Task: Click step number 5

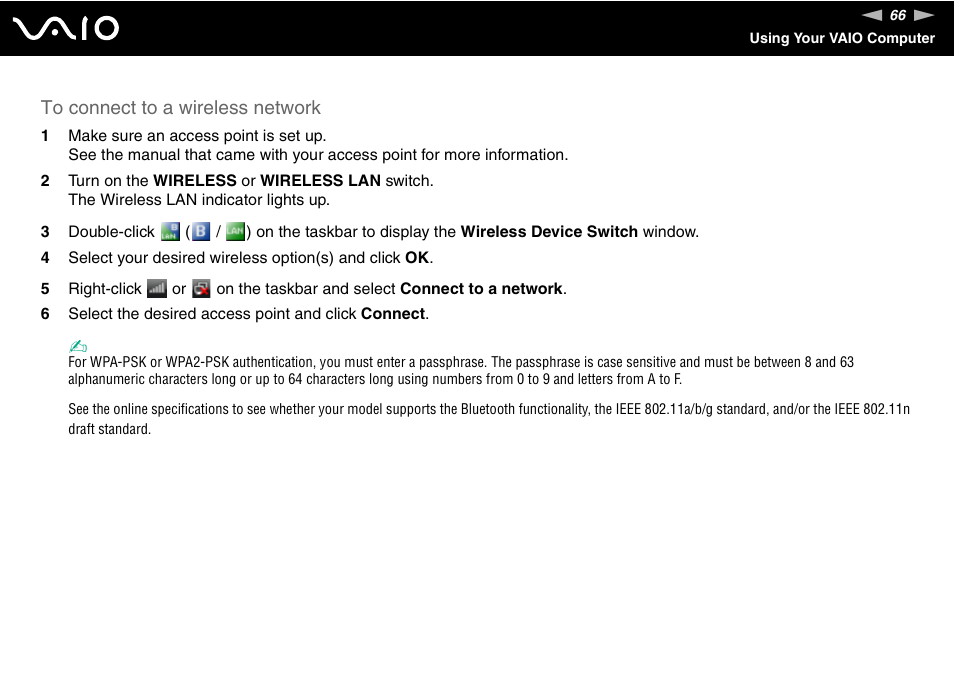Action: 45,289
